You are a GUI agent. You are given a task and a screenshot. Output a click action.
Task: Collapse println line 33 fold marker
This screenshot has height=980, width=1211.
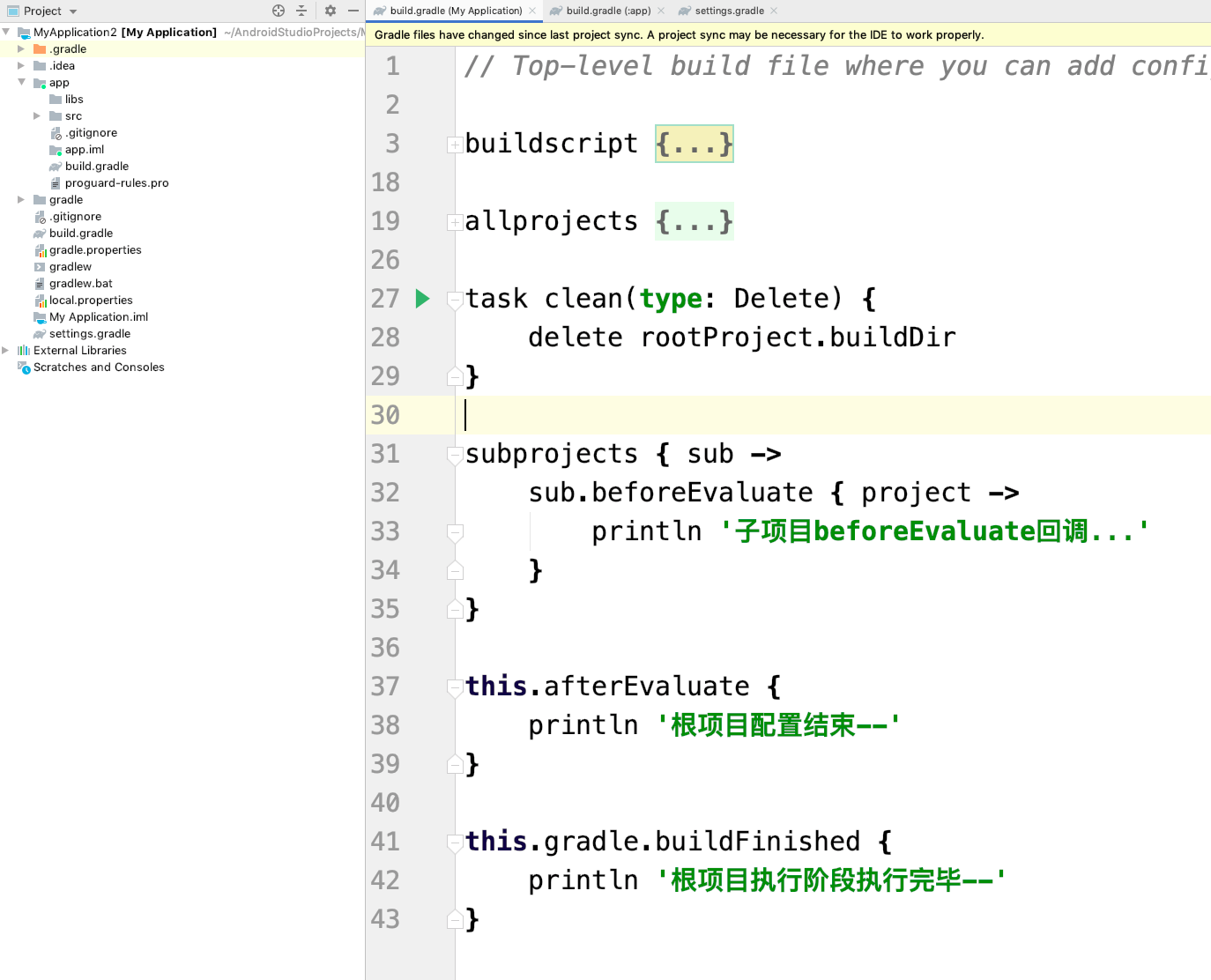(x=455, y=532)
